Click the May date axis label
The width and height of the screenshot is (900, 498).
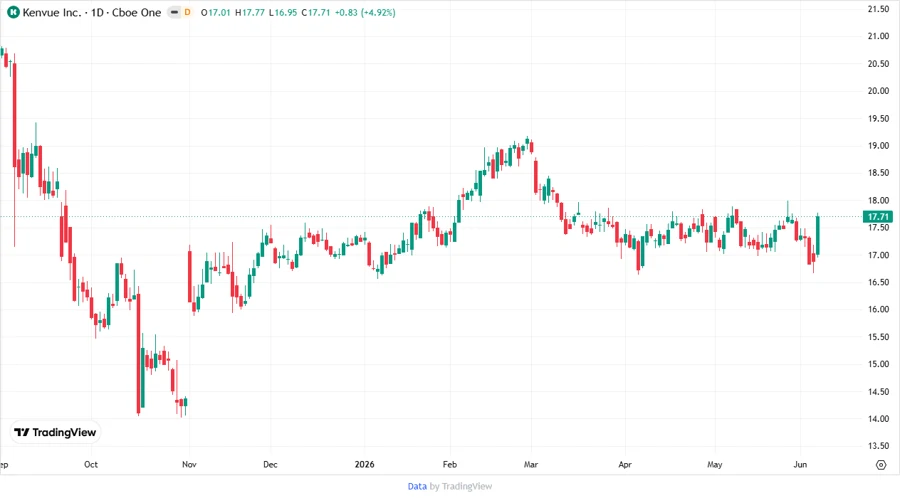tap(715, 464)
